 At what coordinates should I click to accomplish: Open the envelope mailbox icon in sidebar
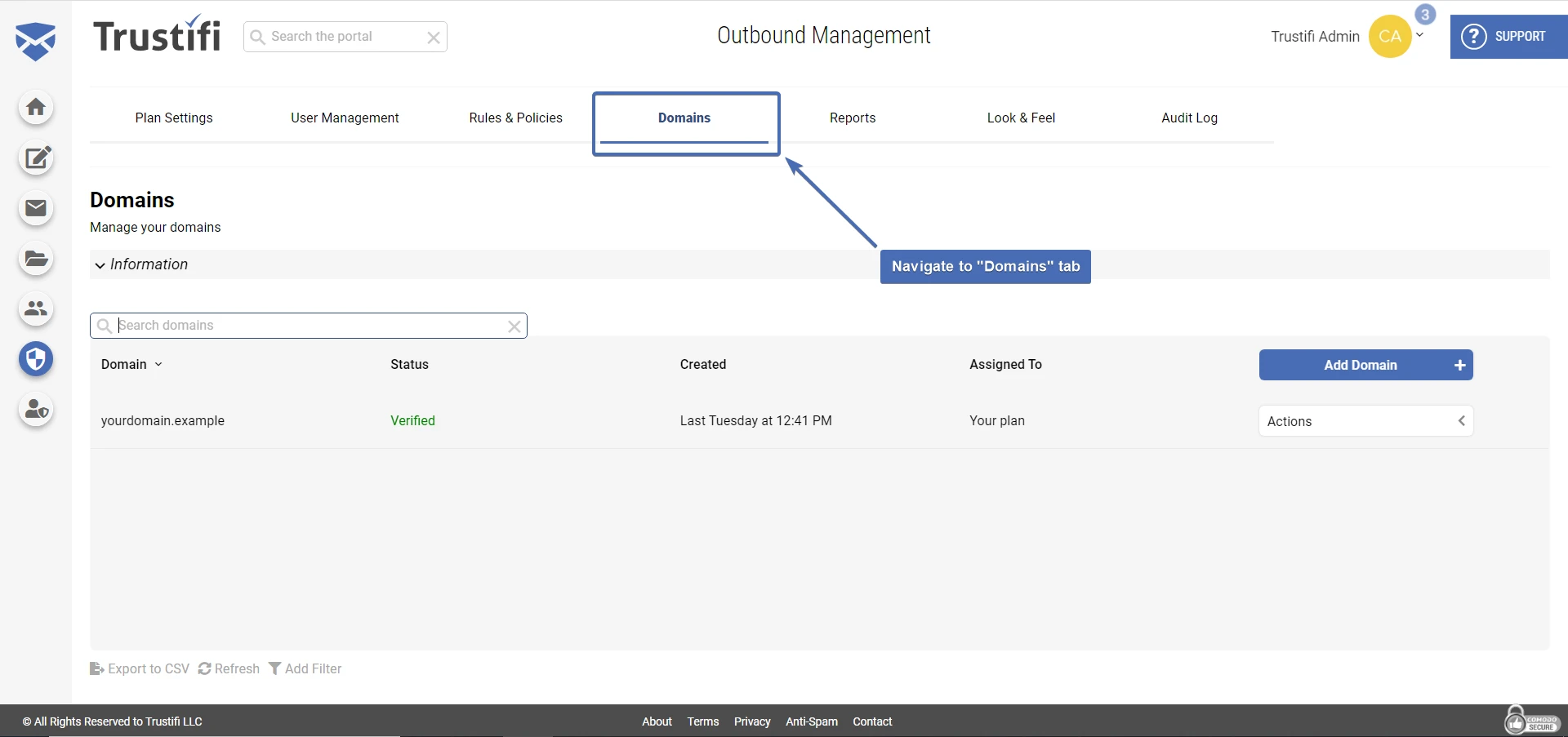pyautogui.click(x=36, y=209)
